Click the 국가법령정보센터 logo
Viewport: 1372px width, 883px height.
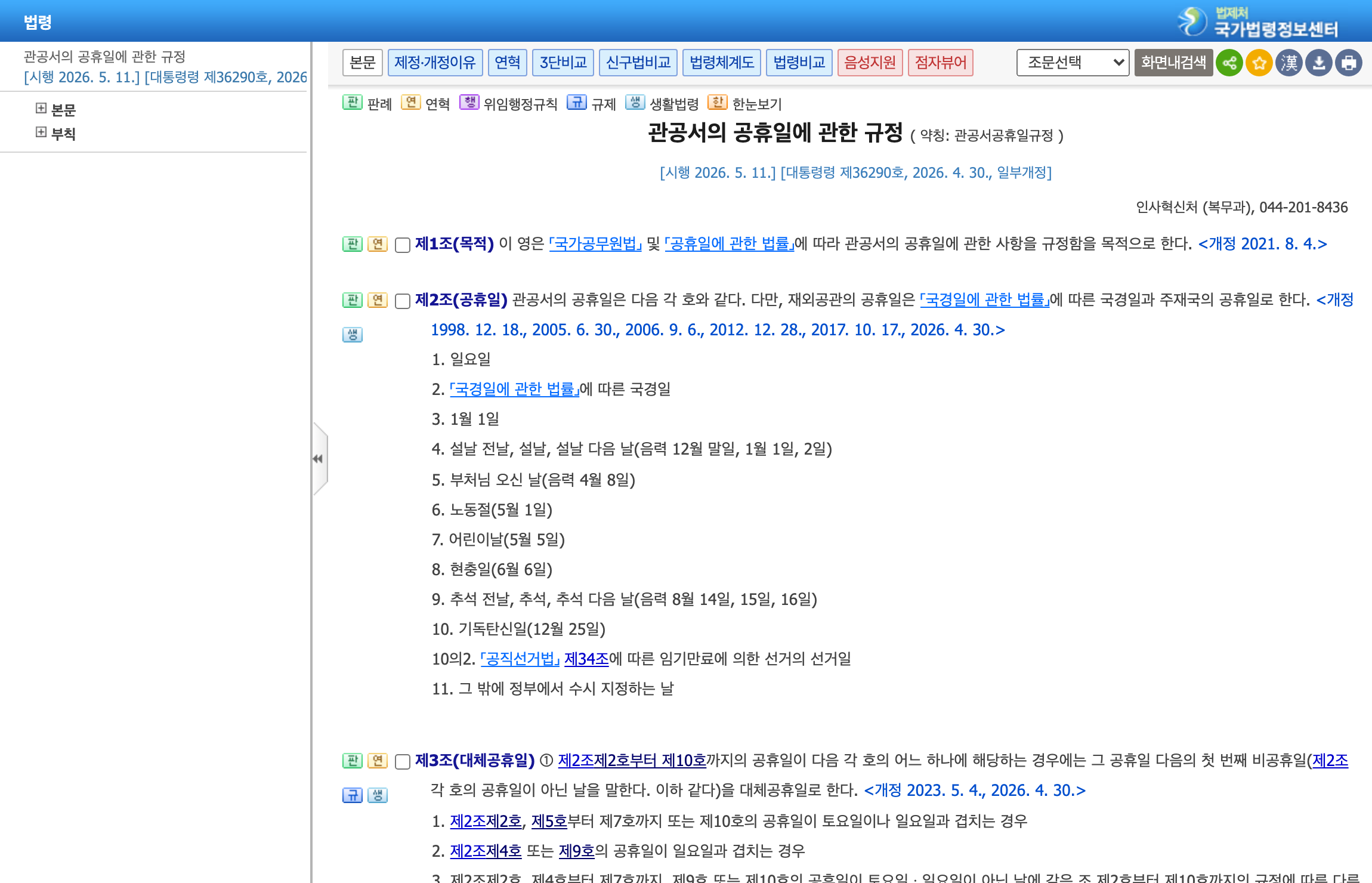(1259, 22)
